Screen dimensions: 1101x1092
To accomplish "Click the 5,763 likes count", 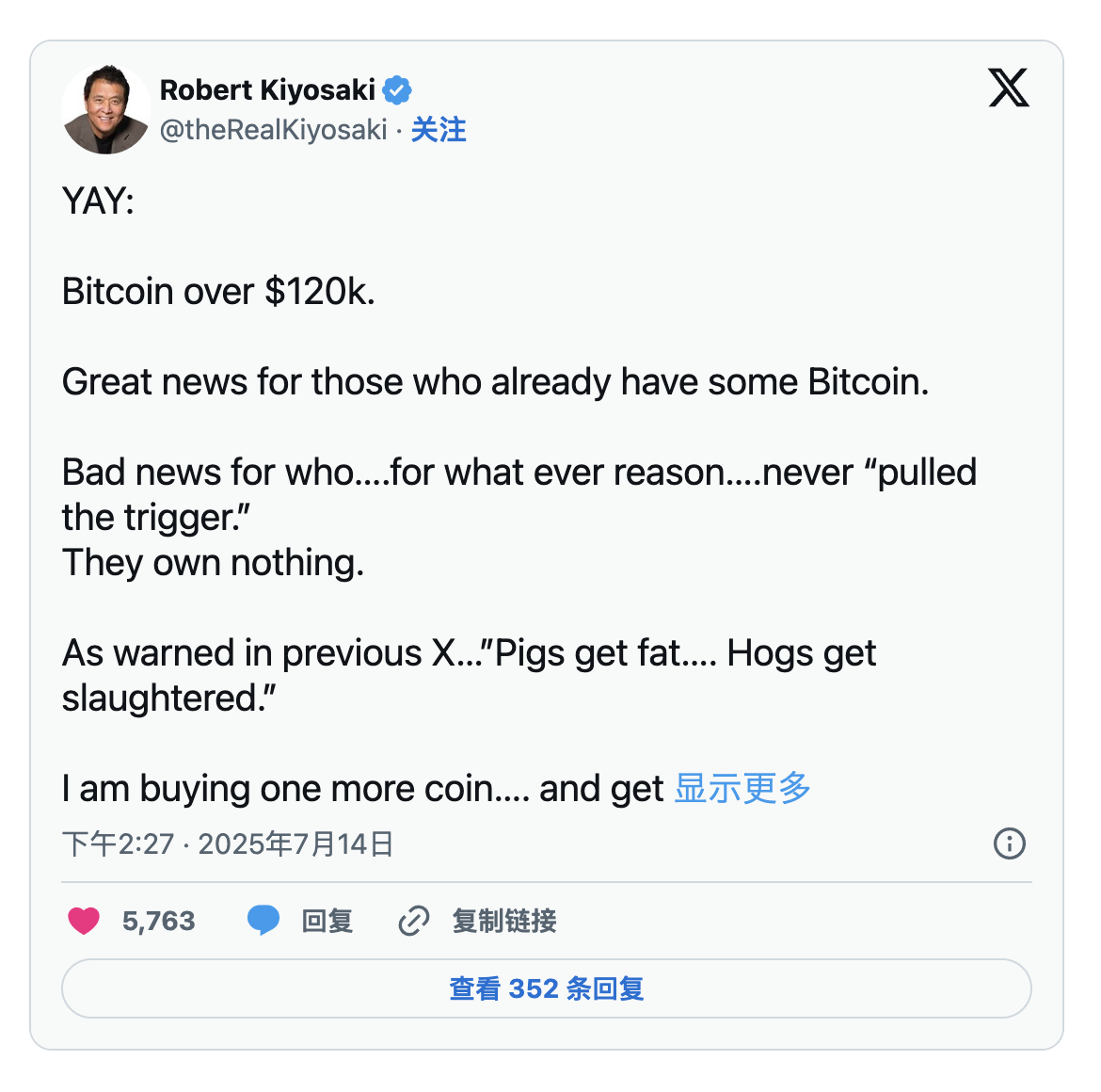I will click(x=158, y=921).
